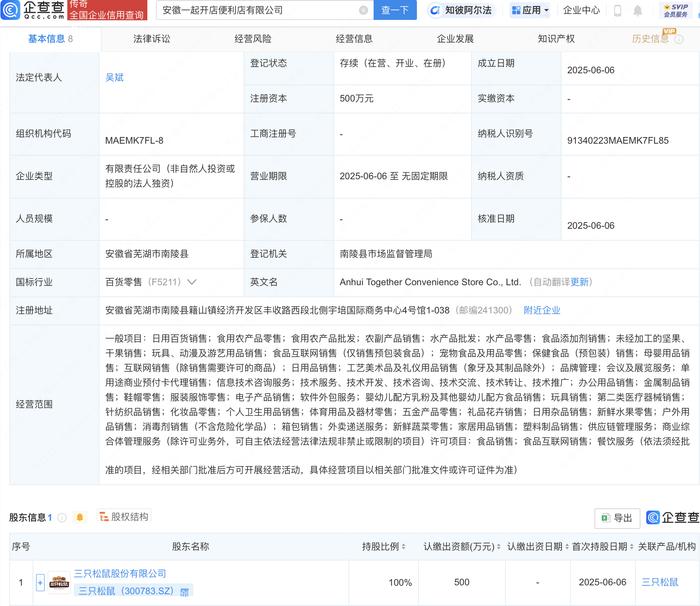
Task: Open 企业中心 in the header
Action: [581, 10]
